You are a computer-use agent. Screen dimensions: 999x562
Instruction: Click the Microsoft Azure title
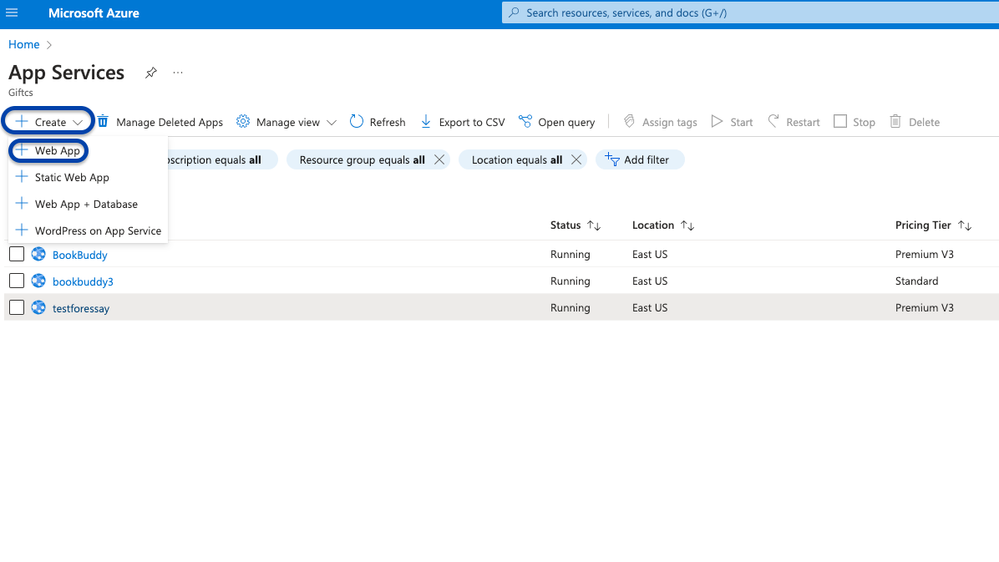point(94,13)
